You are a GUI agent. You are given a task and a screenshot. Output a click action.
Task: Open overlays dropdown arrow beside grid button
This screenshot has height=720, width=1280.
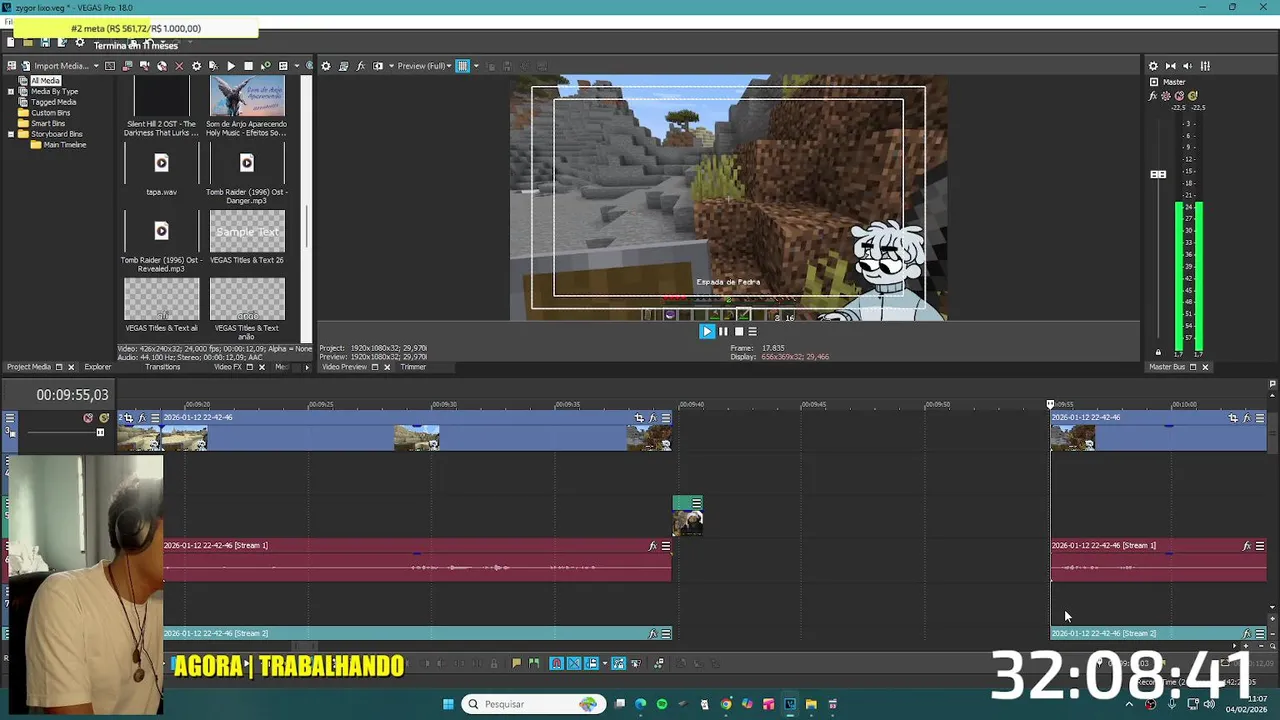click(x=475, y=66)
